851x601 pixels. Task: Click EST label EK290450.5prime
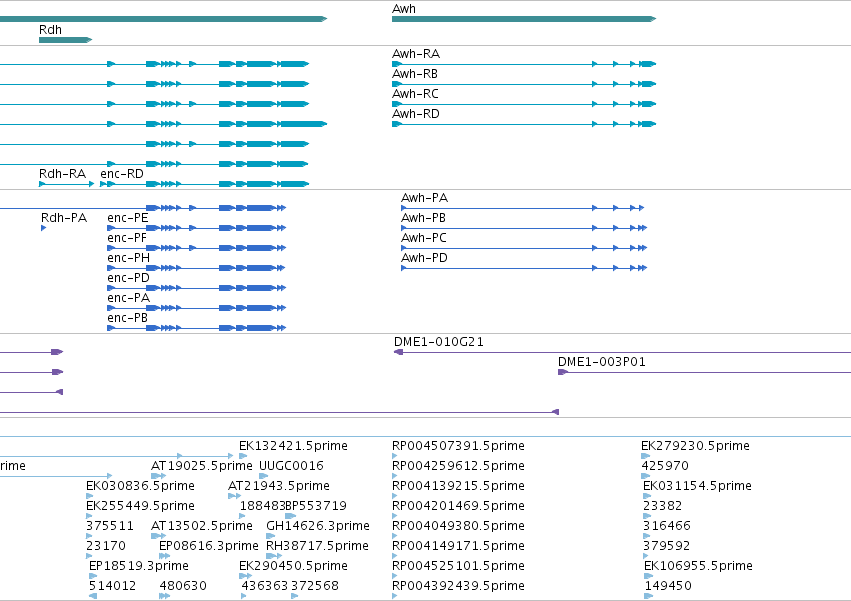click(x=293, y=566)
